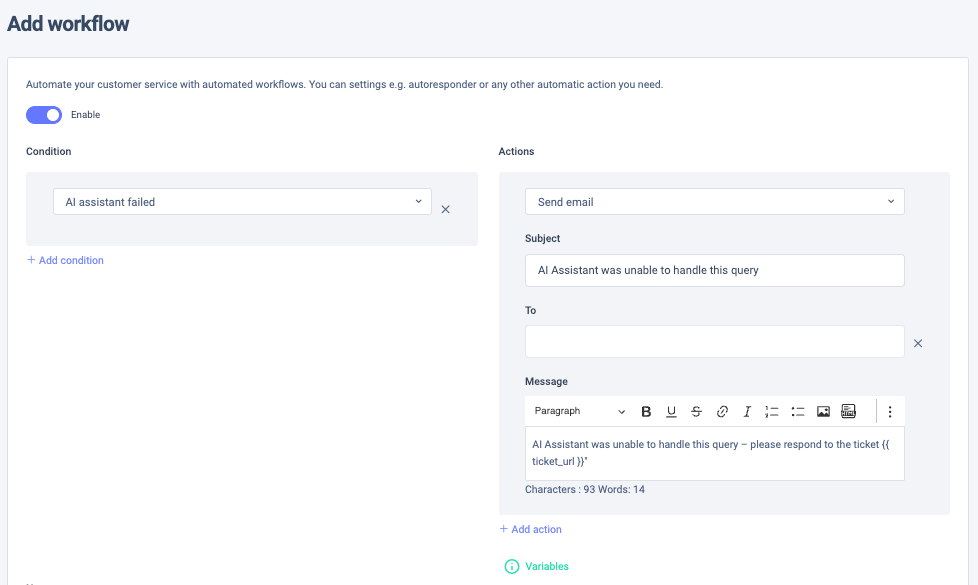Apply bold formatting in message editor
Screen dimensions: 978x585
click(646, 411)
